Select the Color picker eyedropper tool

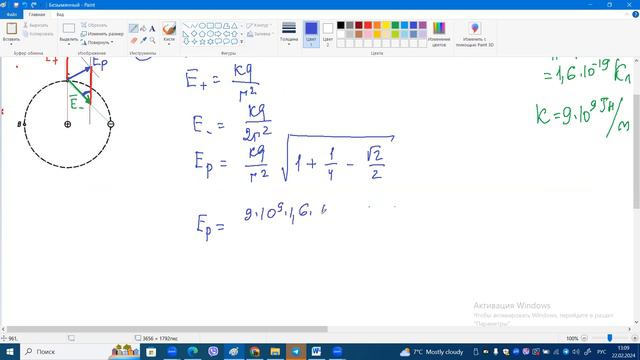point(143,40)
